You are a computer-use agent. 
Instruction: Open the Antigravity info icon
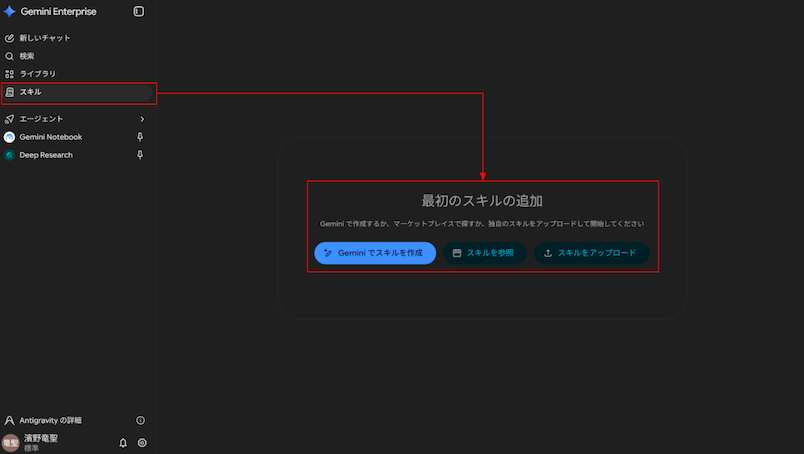pyautogui.click(x=140, y=420)
